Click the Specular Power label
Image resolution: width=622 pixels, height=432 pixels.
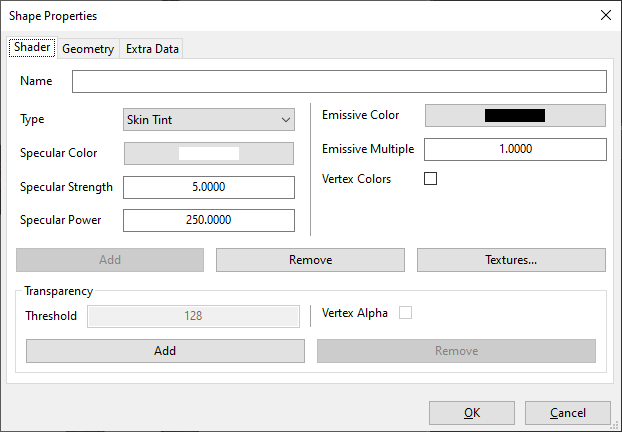click(60, 220)
